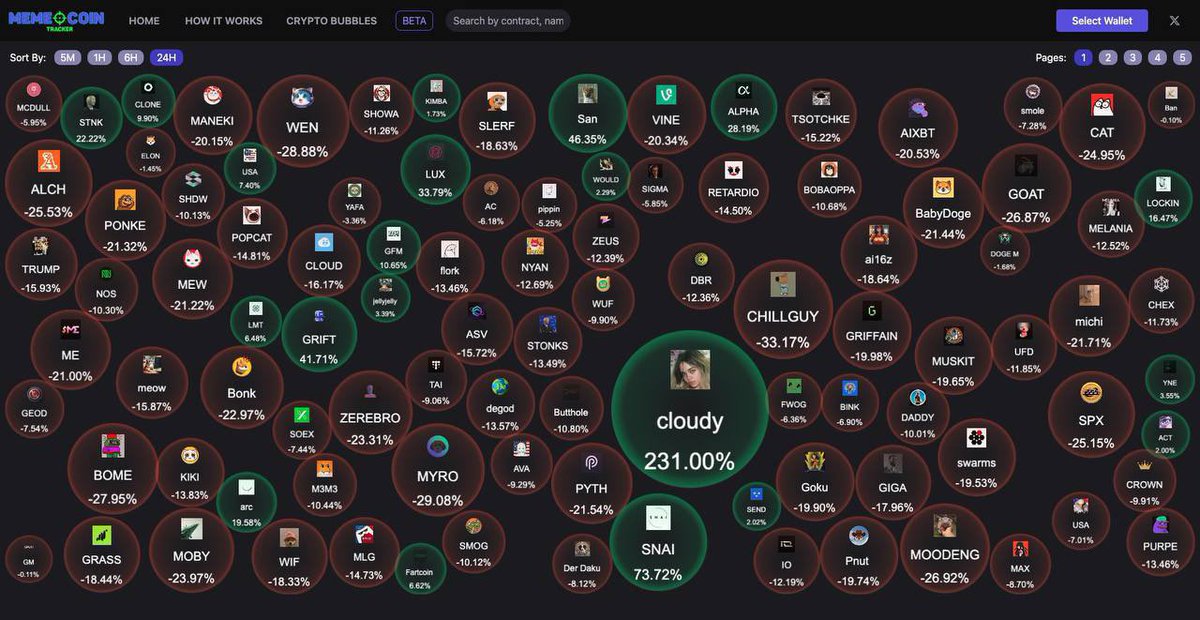This screenshot has width=1200, height=620.
Task: Open HOW IT WORKS page
Action: point(224,21)
